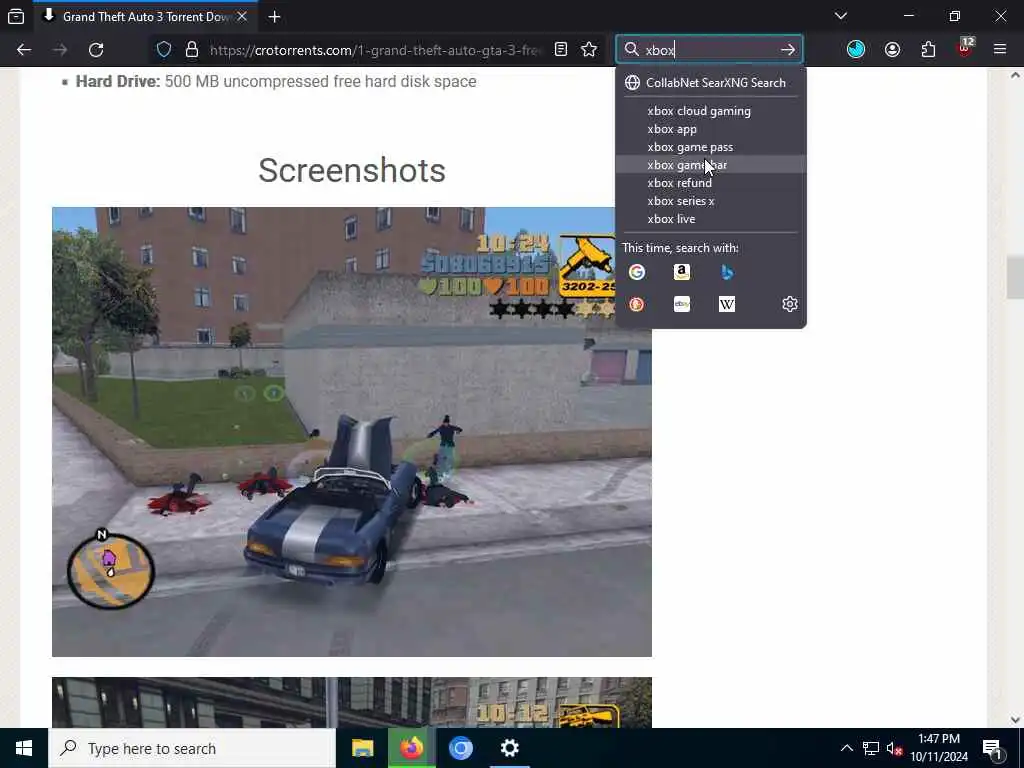The height and width of the screenshot is (768, 1024).
Task: Submit search with the go arrow
Action: click(788, 50)
